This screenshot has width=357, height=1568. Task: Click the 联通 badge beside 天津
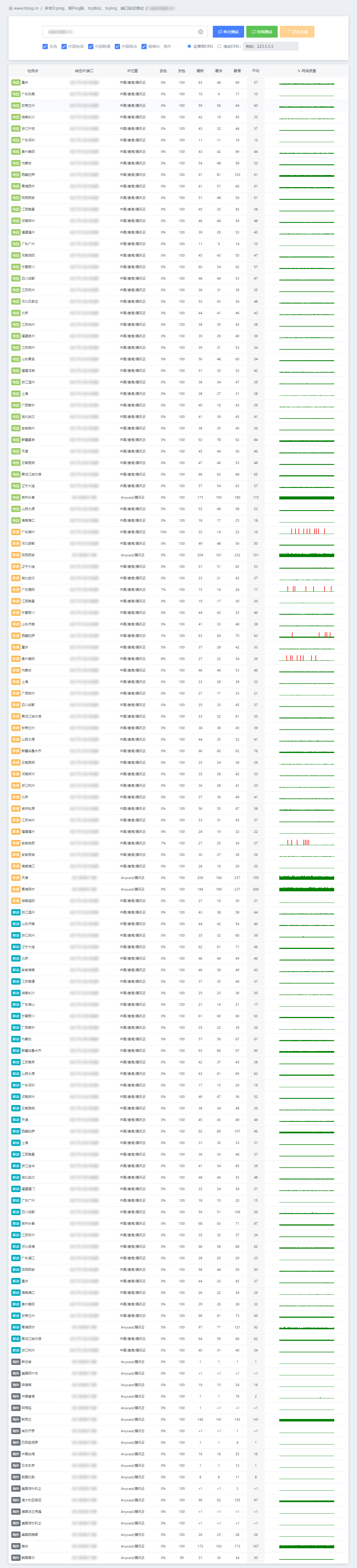(16, 878)
